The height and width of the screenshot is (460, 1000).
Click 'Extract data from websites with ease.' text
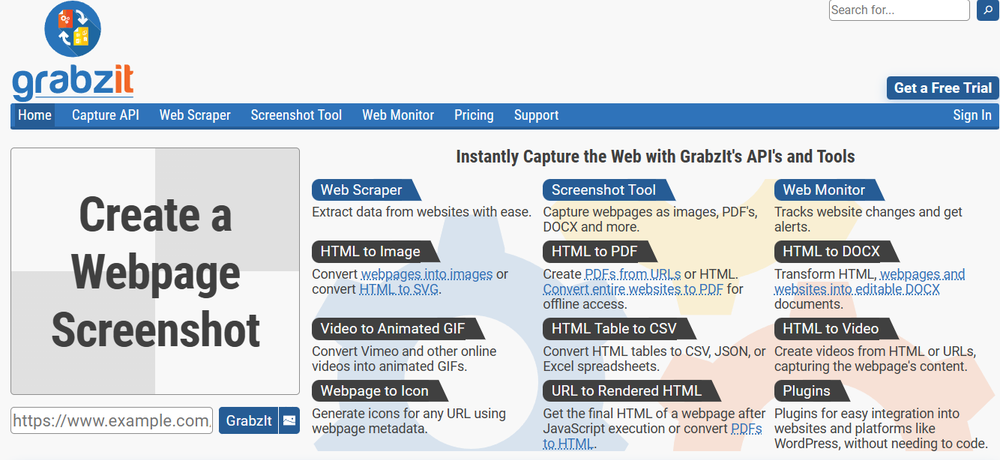click(x=422, y=212)
